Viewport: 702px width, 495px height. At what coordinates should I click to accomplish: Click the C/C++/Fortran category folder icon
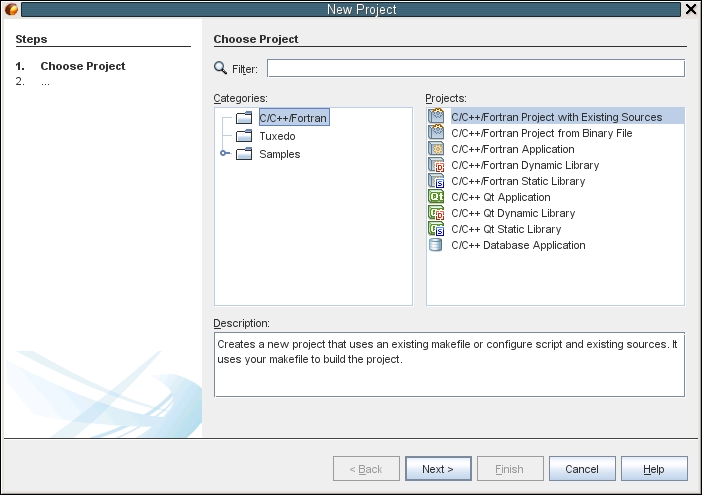click(244, 118)
